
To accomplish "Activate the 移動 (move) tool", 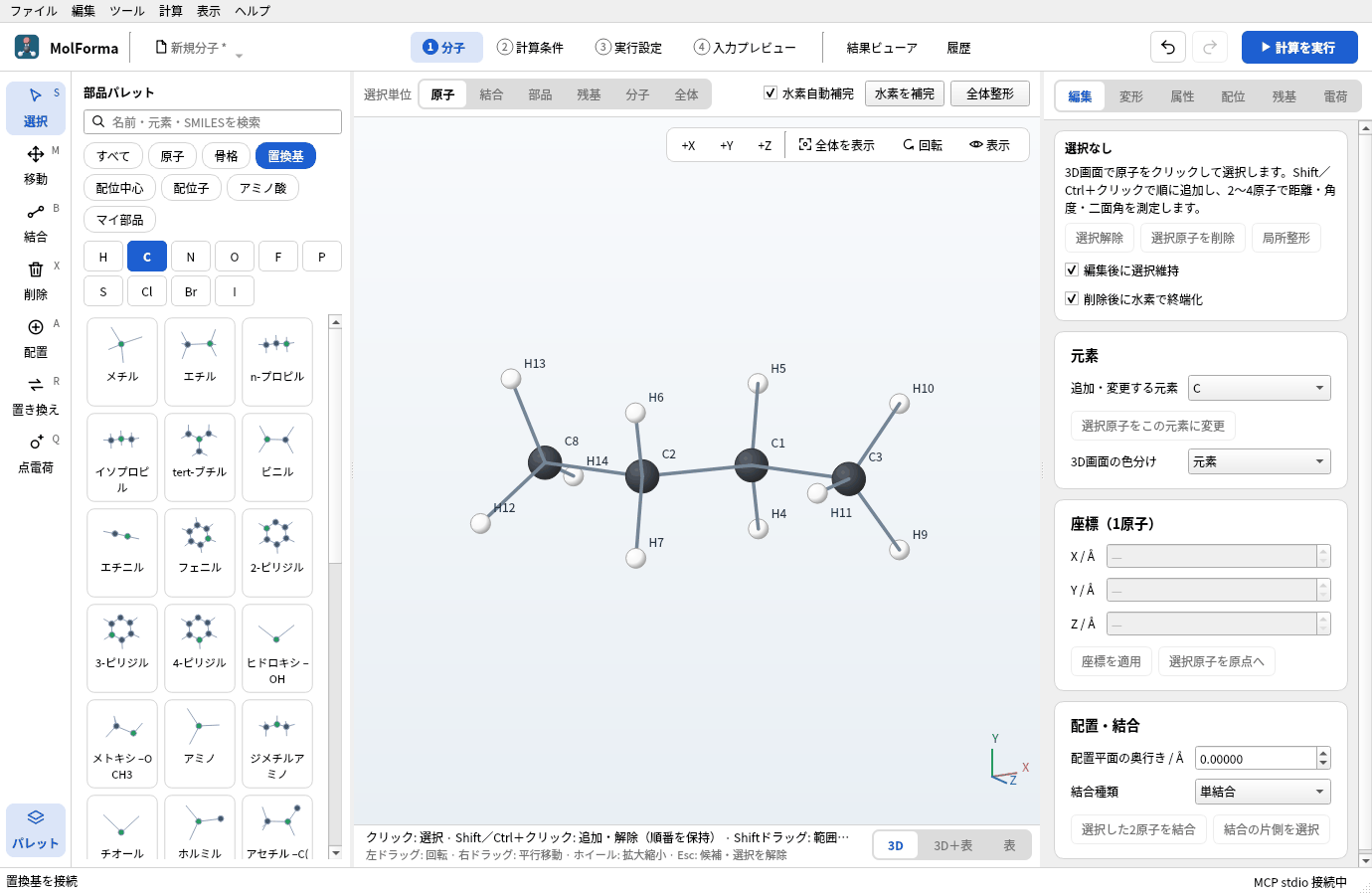I will (36, 165).
